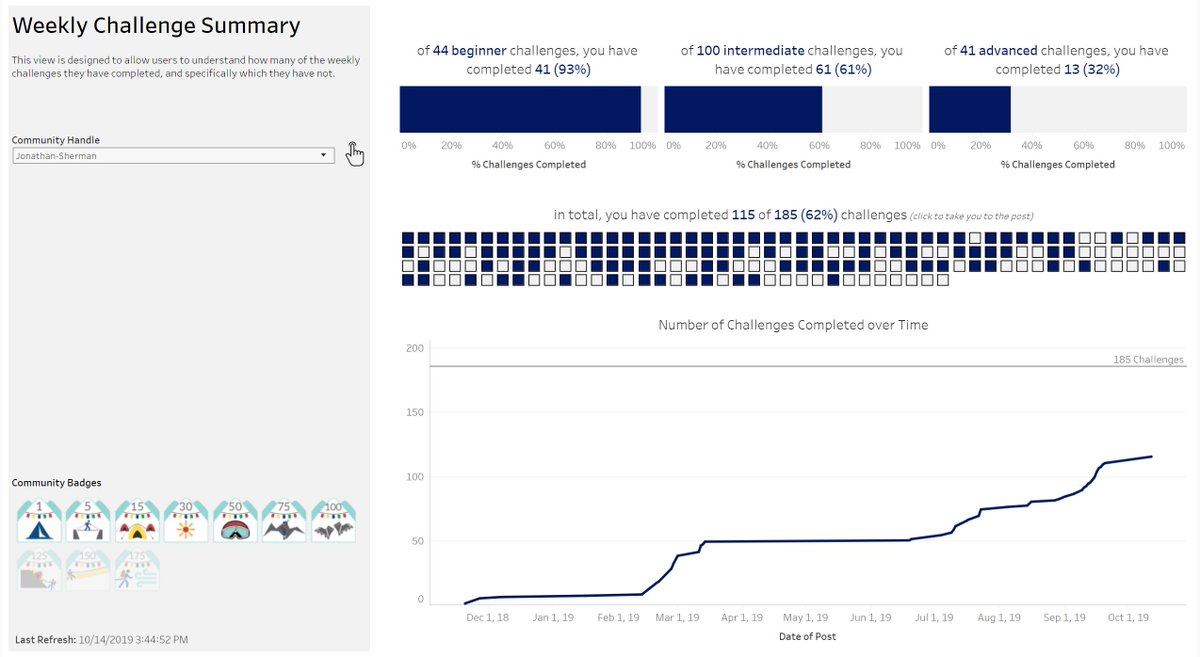
Task: Click the faded 175-challenge hiker badge
Action: tap(136, 570)
